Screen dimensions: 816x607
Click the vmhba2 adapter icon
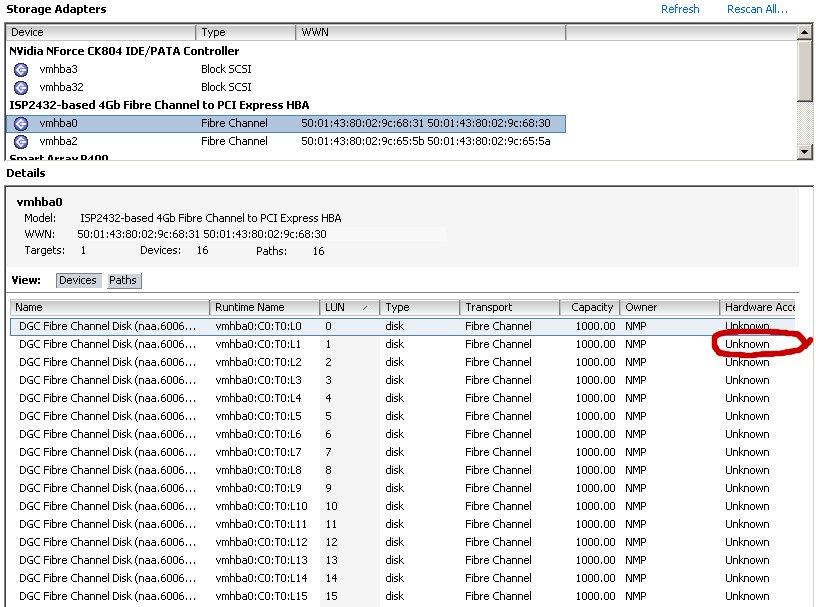point(21,141)
